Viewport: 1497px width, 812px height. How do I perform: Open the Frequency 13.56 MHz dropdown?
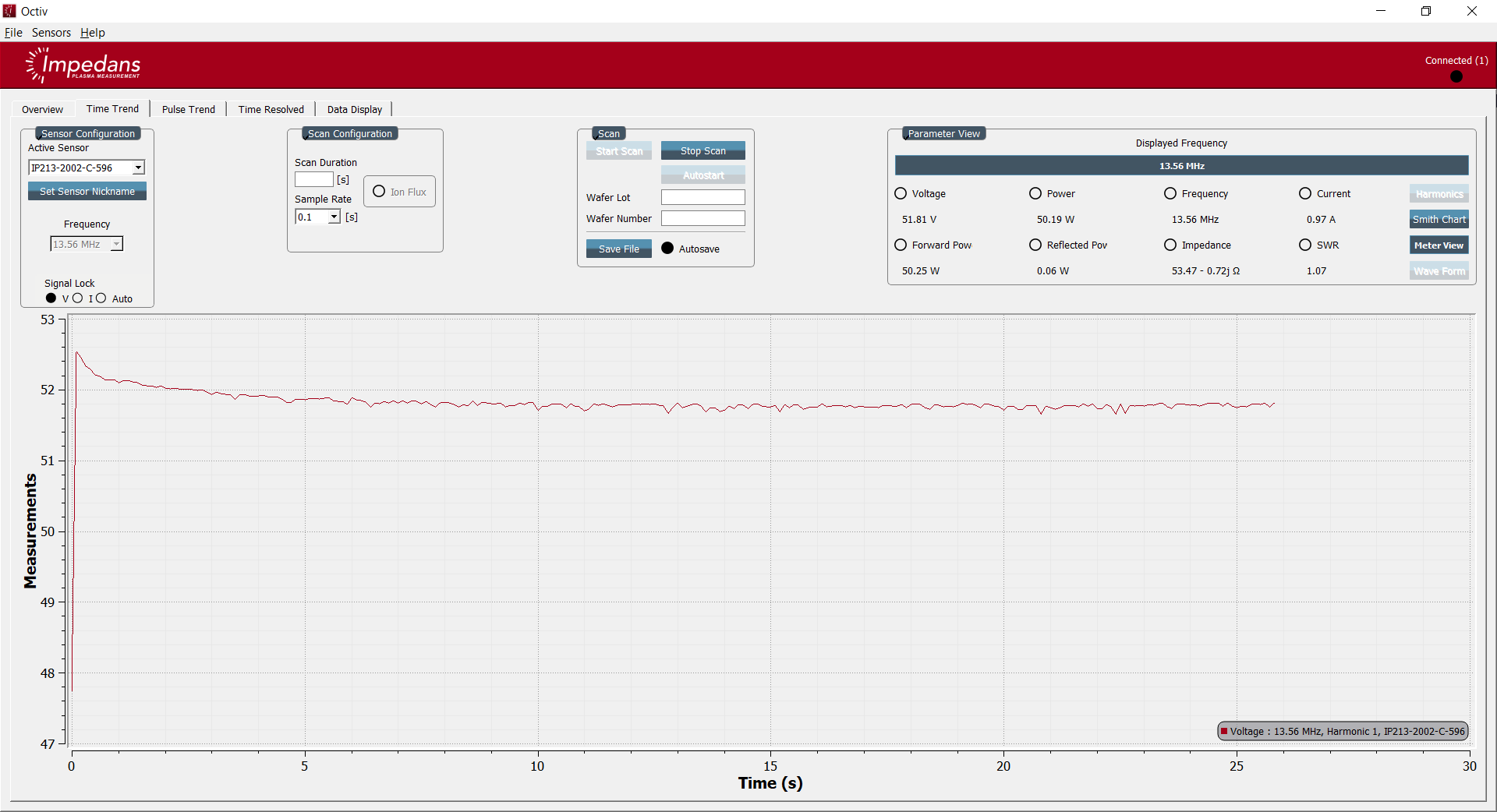(116, 245)
